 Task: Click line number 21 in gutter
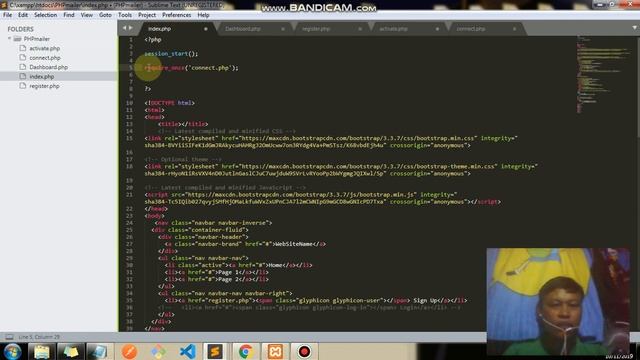pyautogui.click(x=129, y=195)
